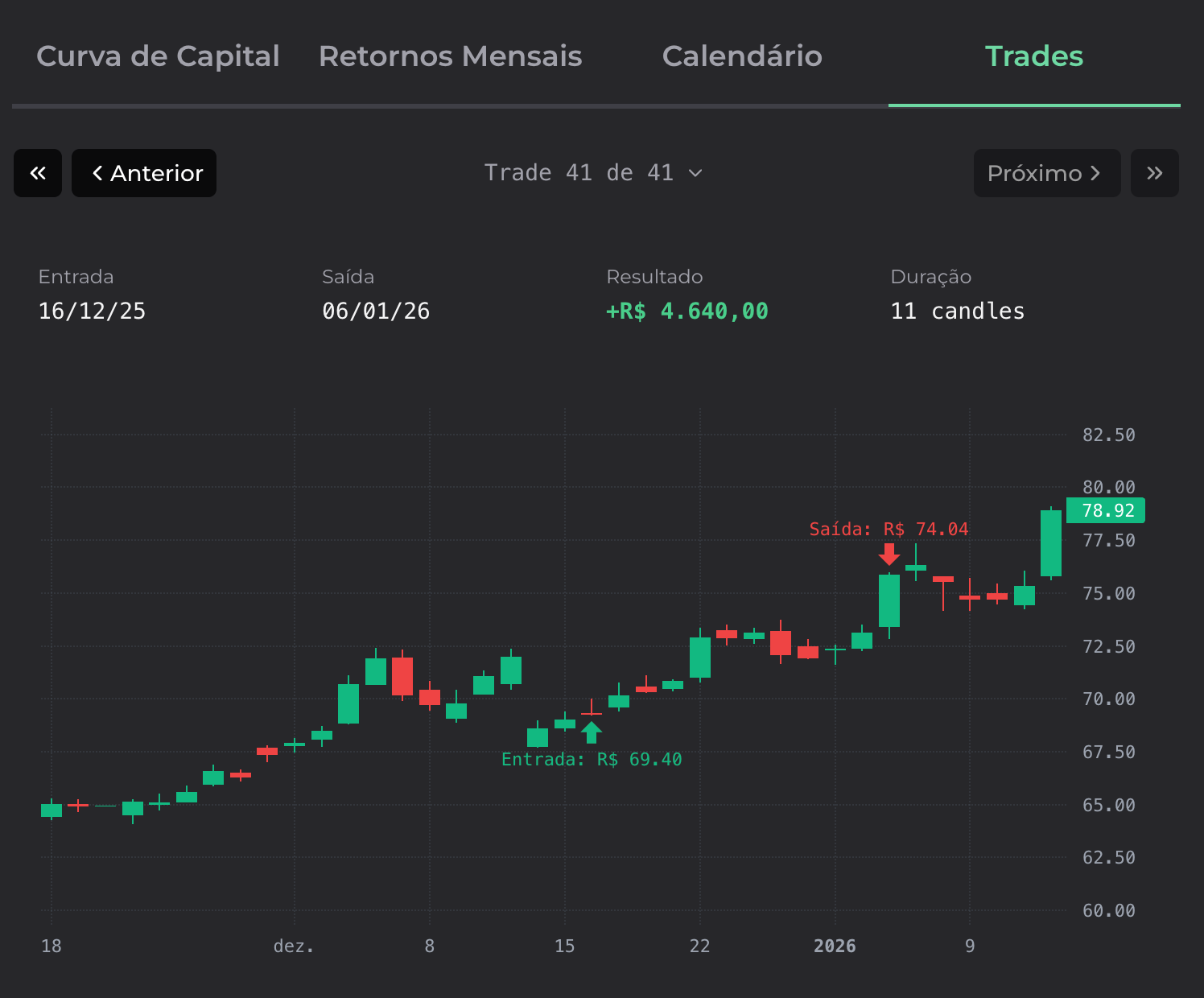Open the Retornos Mensais tab
Viewport: 1204px width, 998px height.
coord(450,56)
